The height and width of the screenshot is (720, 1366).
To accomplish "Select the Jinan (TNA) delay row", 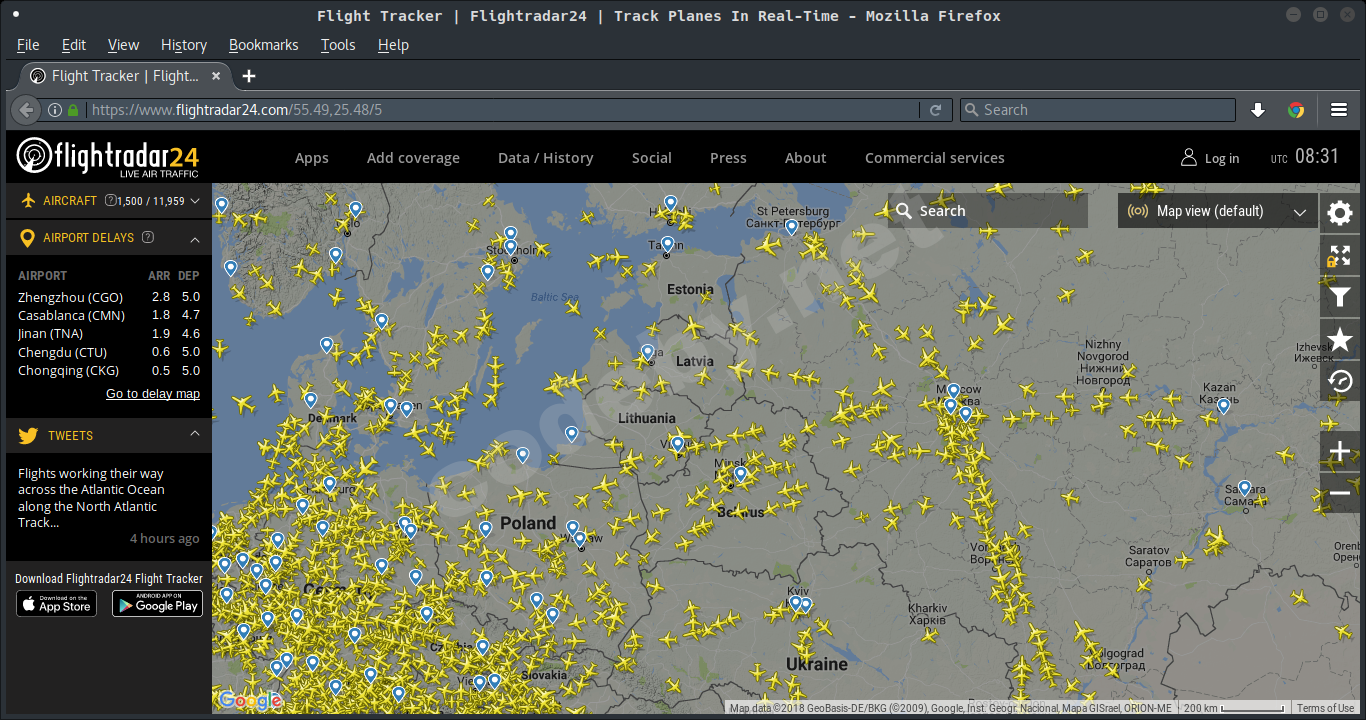I will coord(109,334).
